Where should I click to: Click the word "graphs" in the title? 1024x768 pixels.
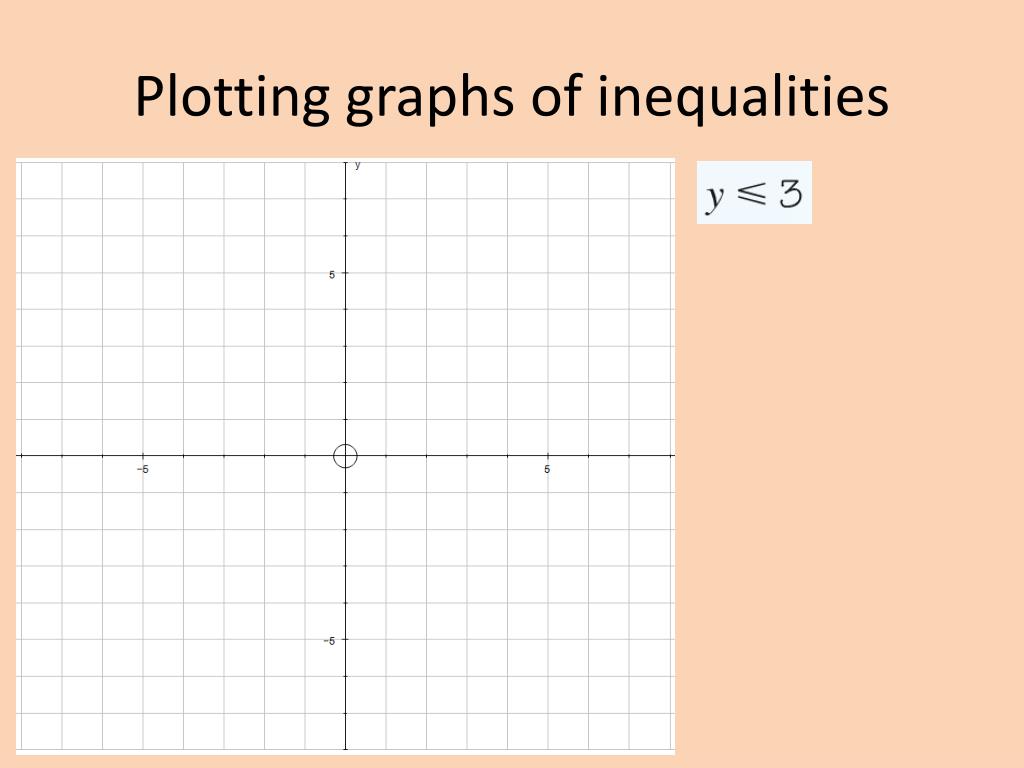pos(430,99)
